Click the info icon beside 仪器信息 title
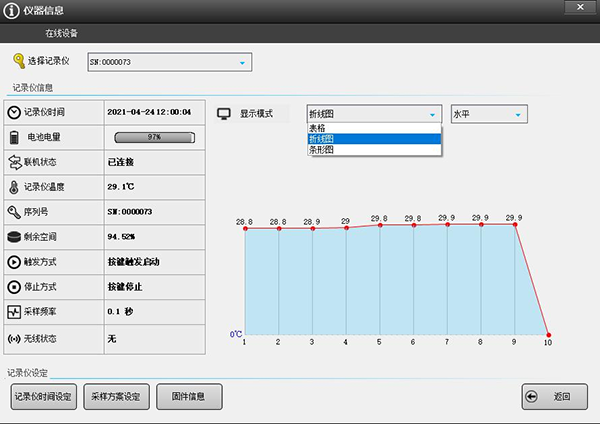600x424 pixels. (11, 11)
